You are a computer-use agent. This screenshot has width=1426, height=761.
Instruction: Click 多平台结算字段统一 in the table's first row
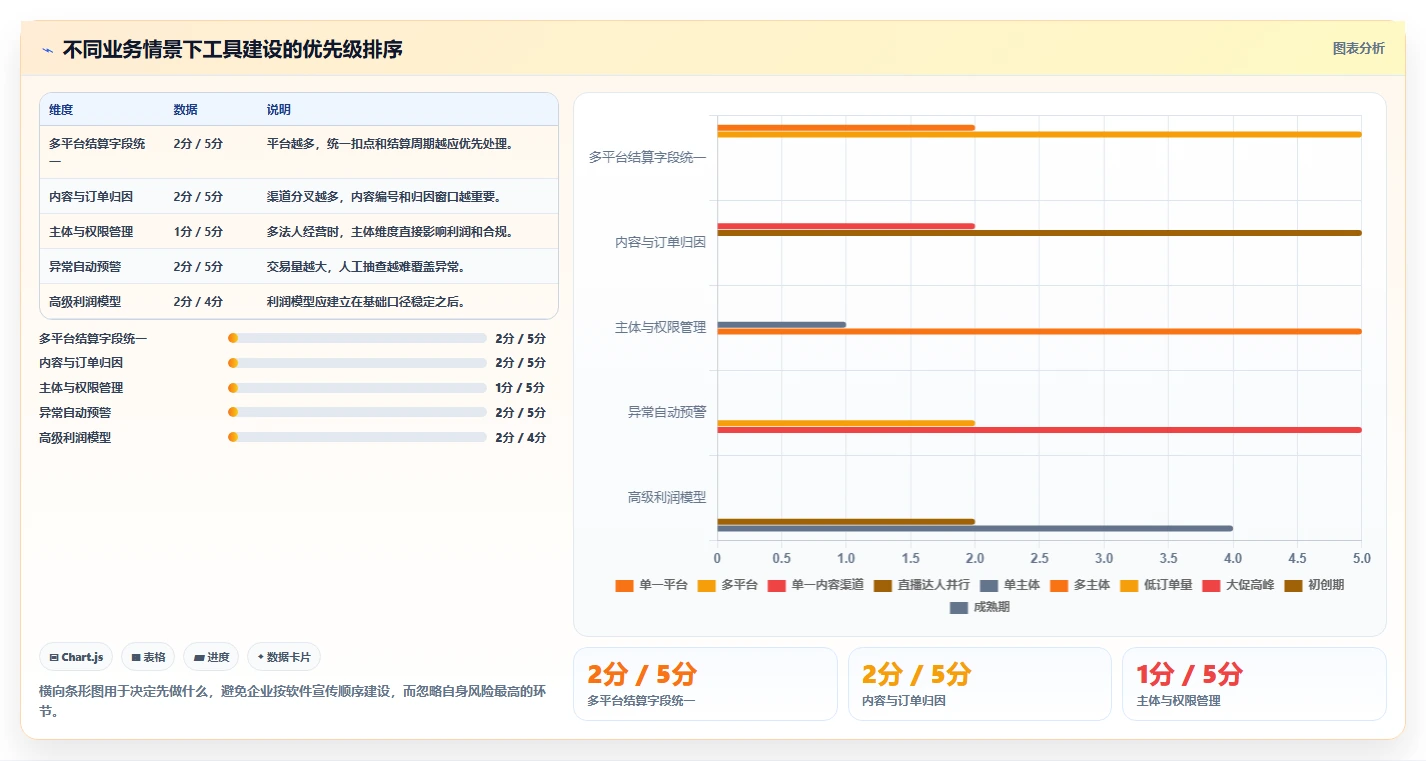[97, 152]
